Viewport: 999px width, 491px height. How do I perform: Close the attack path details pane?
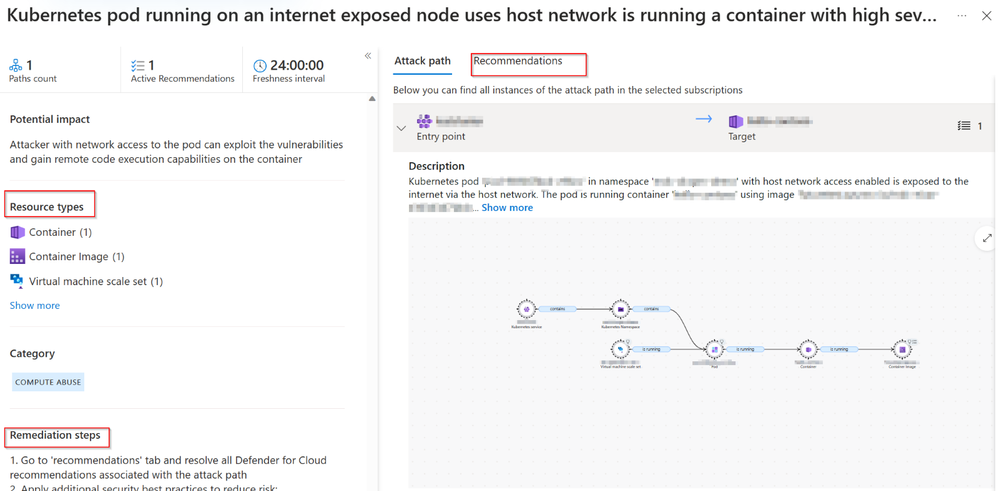click(x=986, y=17)
